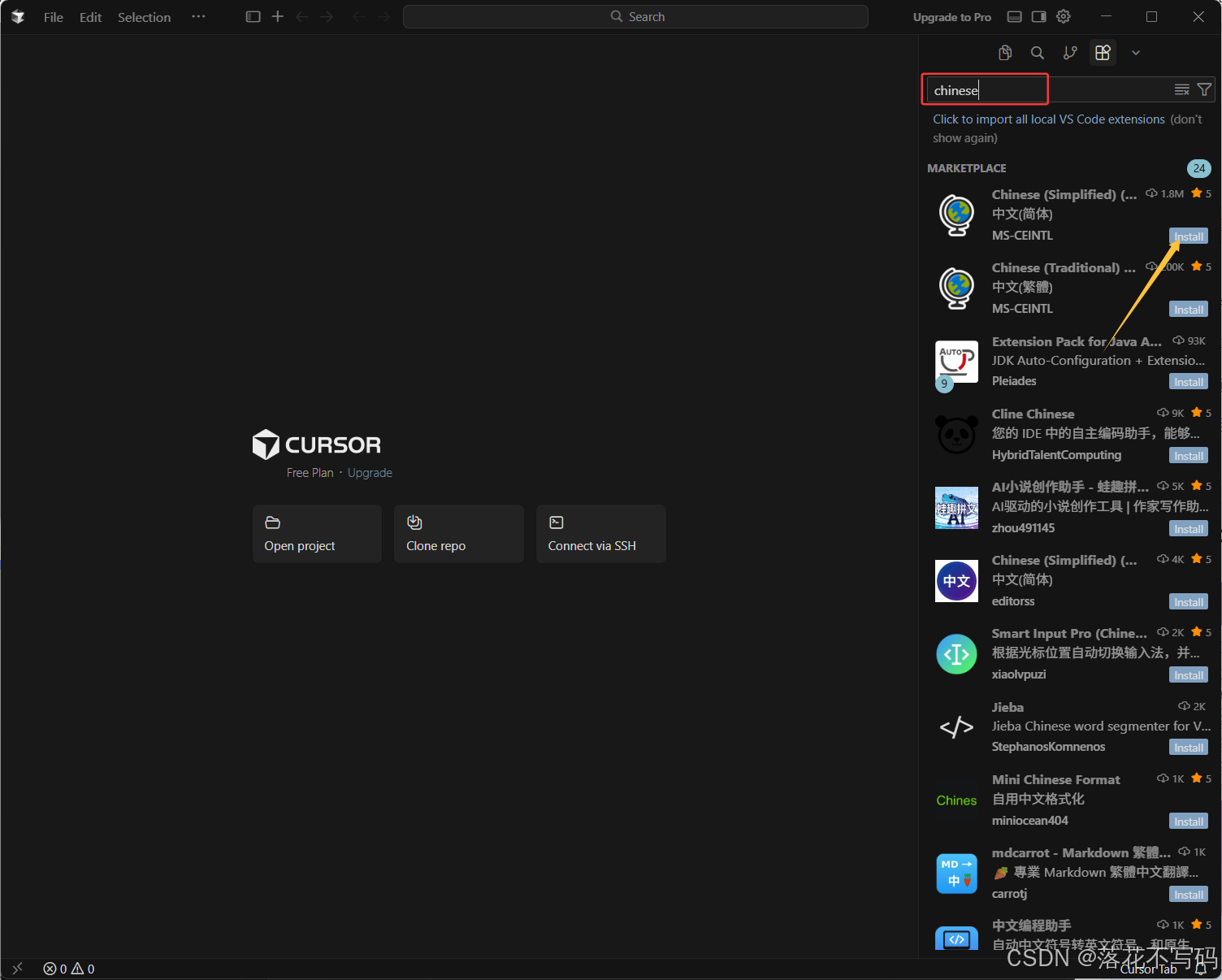Image resolution: width=1222 pixels, height=980 pixels.
Task: Click the mdcarrot MD icon
Action: click(x=956, y=874)
